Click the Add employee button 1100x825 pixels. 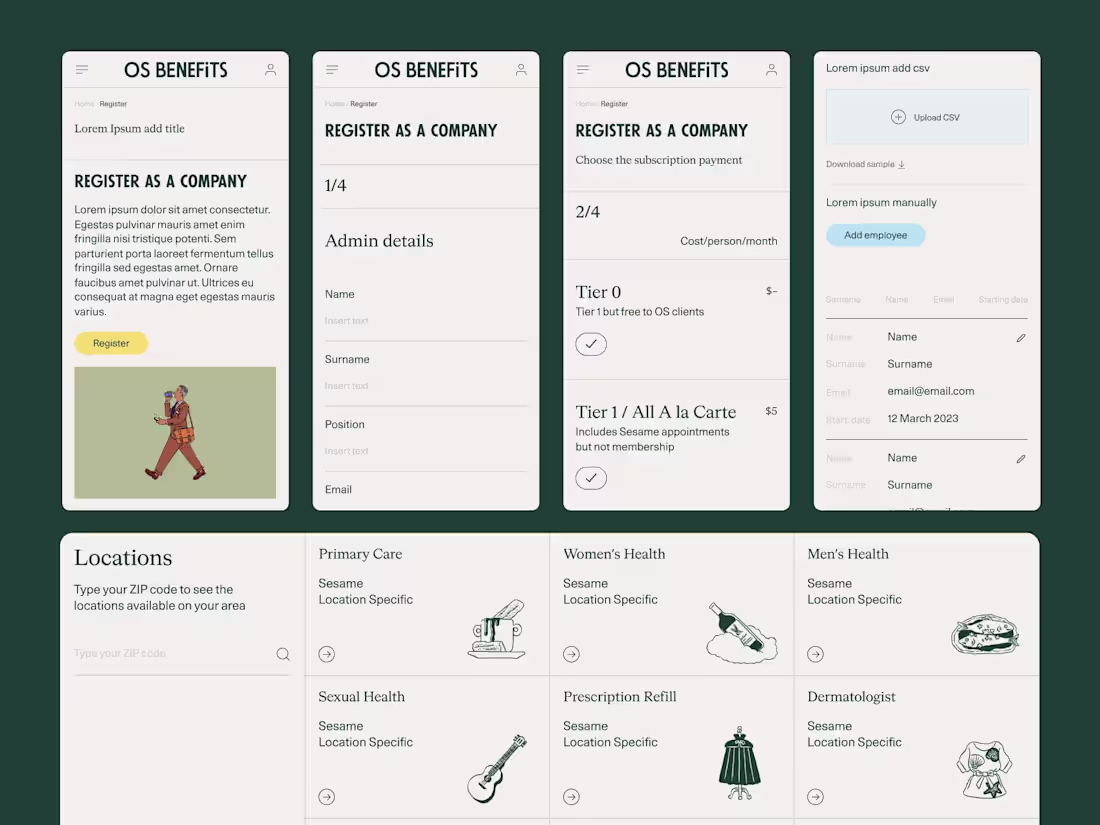[875, 234]
